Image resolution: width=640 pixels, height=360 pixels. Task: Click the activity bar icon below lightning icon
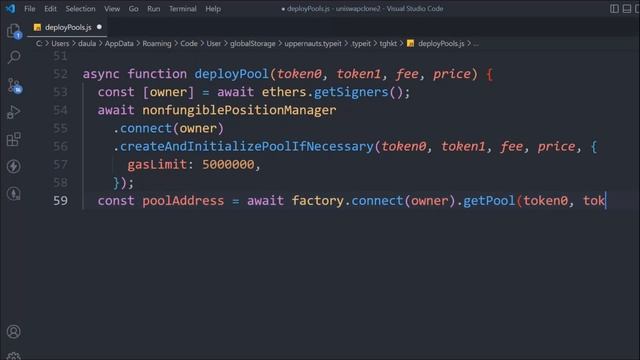(x=13, y=193)
